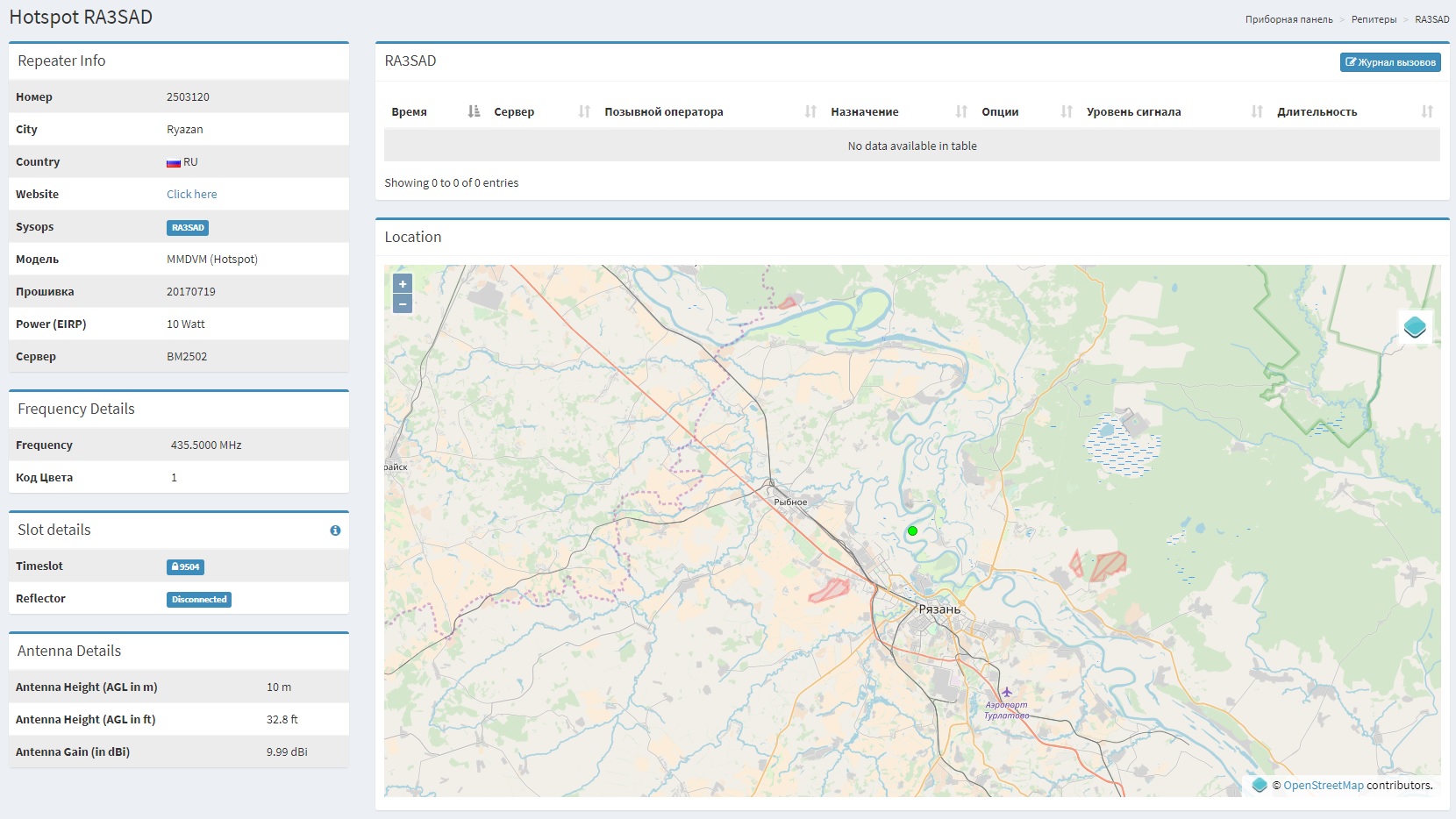1456x819 pixels.
Task: Click the Disconnected reflector badge
Action: click(x=199, y=600)
